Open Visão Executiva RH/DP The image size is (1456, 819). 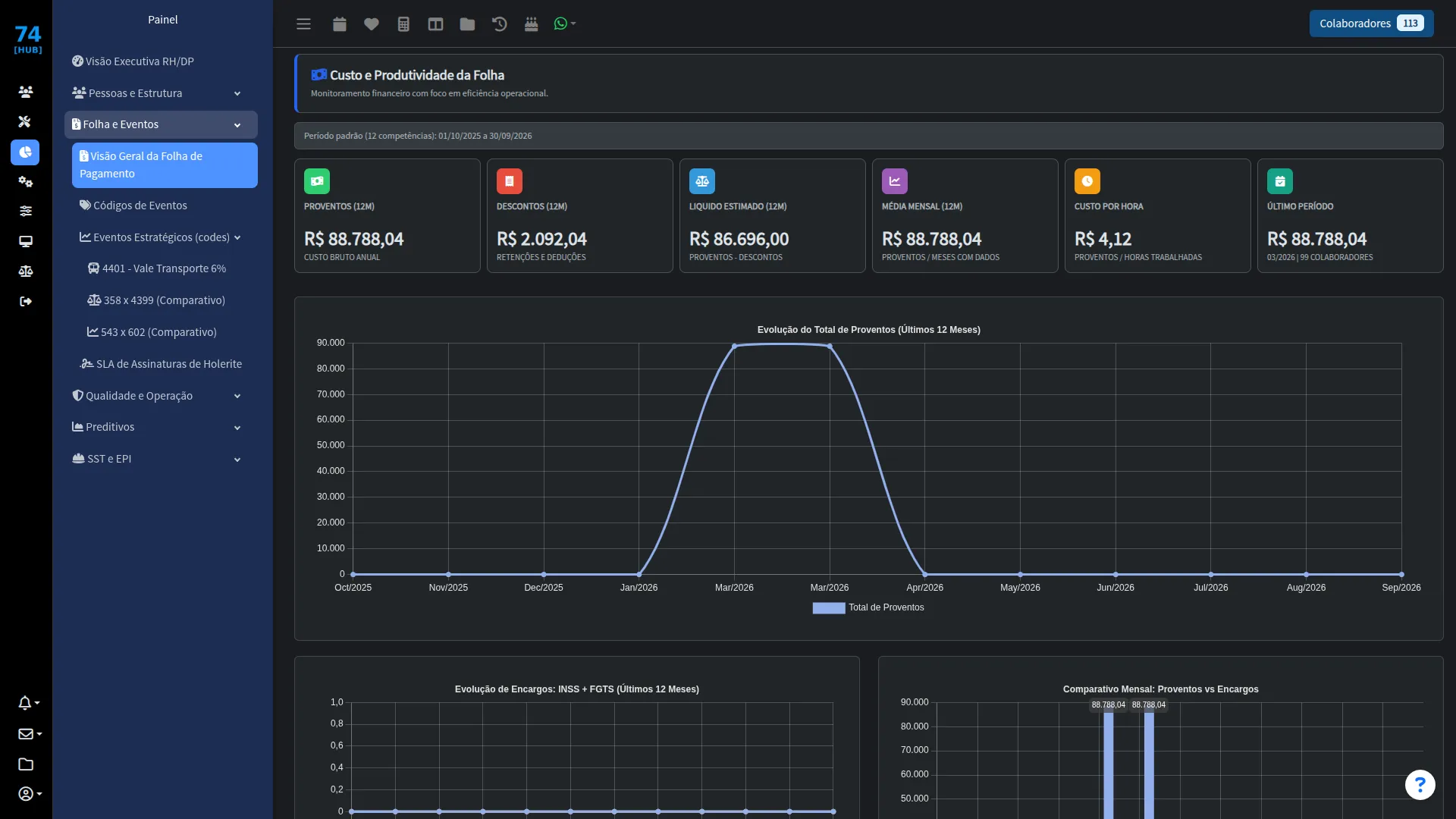(161, 61)
